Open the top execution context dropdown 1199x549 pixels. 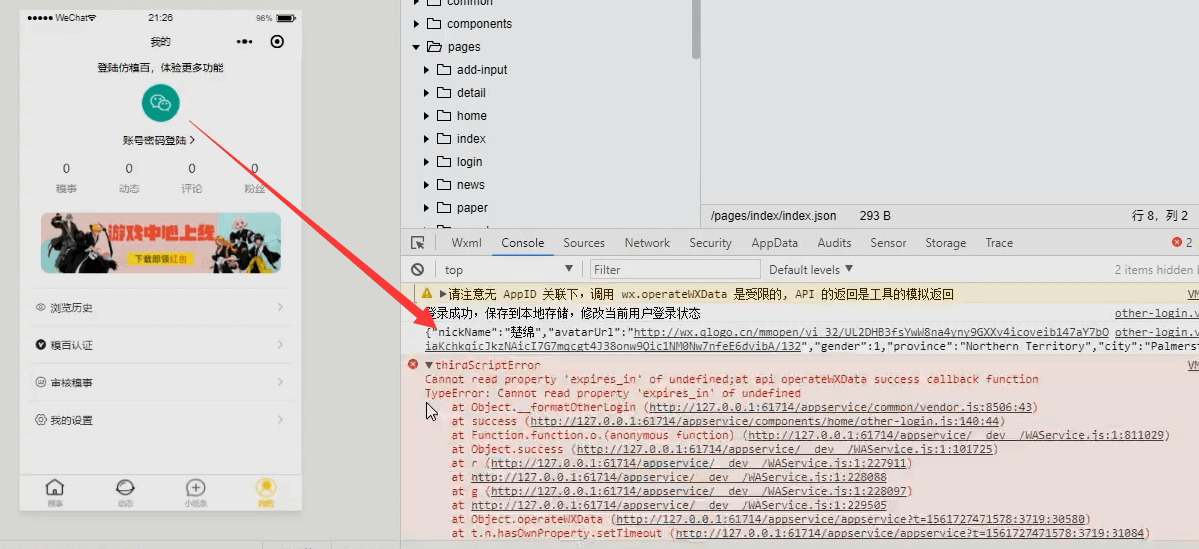click(509, 269)
